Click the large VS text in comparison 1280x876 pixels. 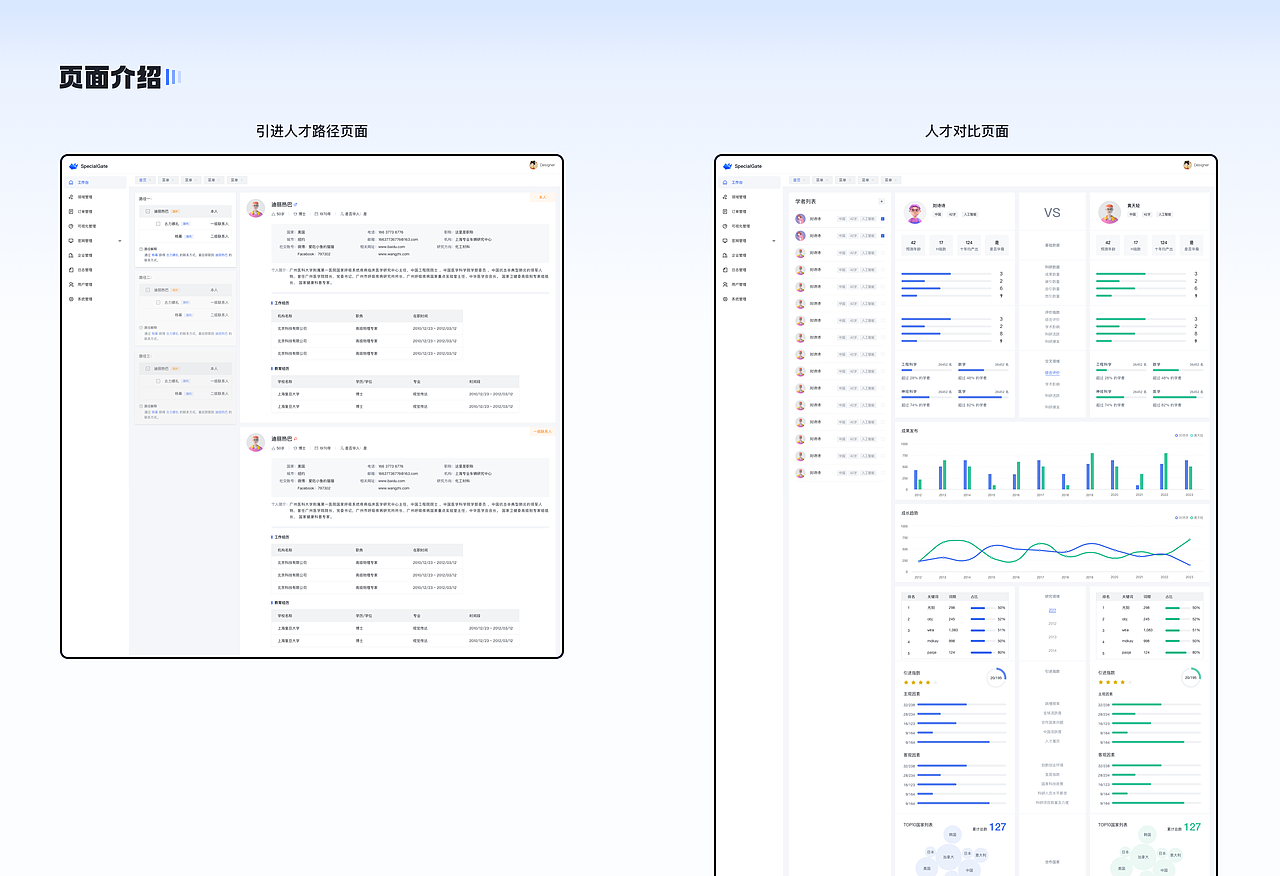[1052, 213]
